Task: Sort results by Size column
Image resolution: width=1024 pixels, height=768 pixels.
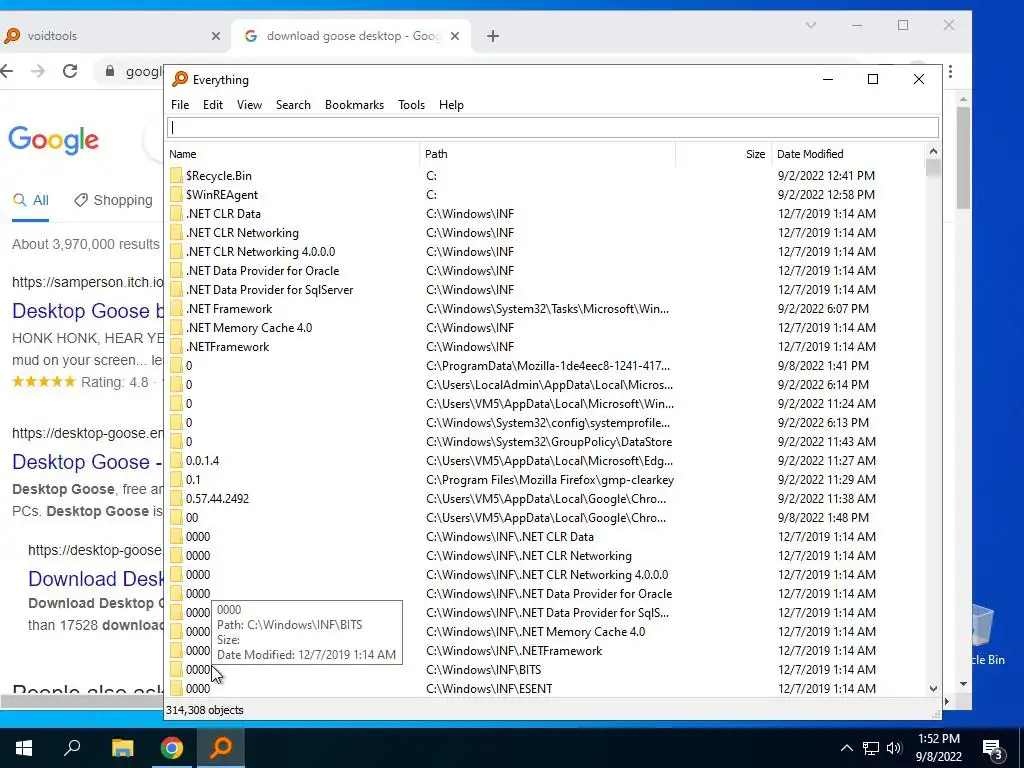Action: click(724, 154)
